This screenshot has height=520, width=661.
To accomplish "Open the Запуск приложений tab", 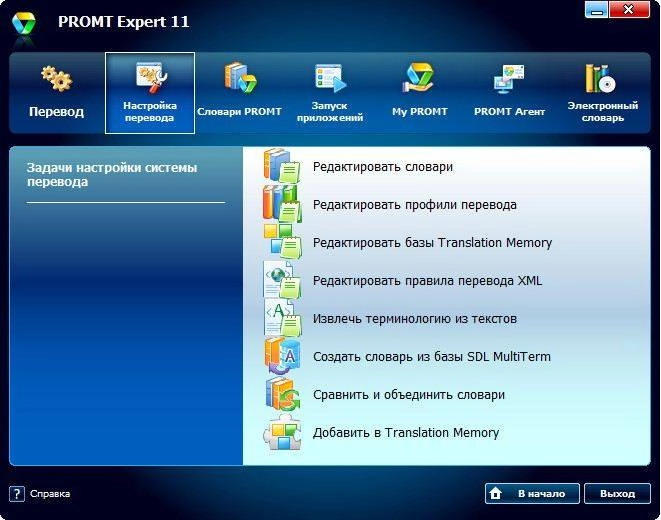I will 330,93.
